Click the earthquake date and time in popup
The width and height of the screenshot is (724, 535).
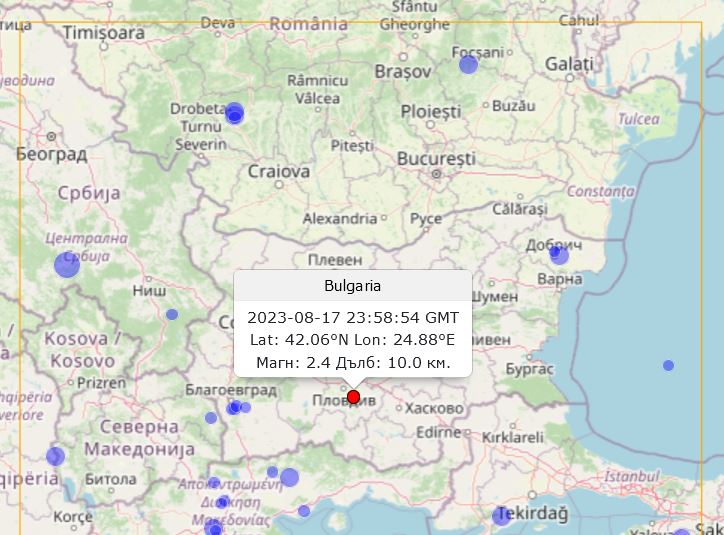point(352,318)
